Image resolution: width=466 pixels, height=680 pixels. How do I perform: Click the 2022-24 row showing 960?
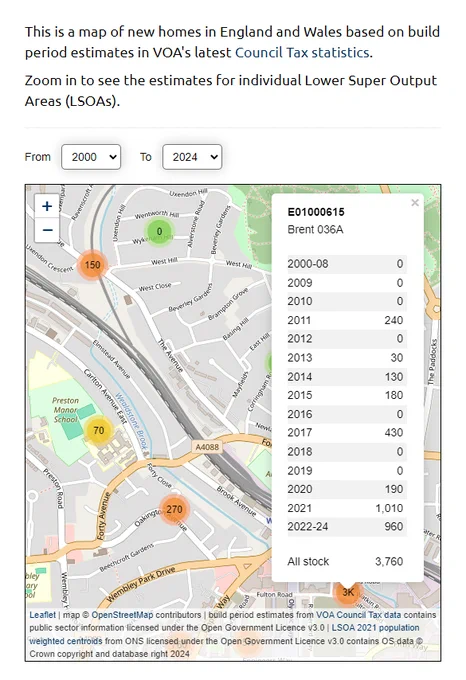point(347,526)
